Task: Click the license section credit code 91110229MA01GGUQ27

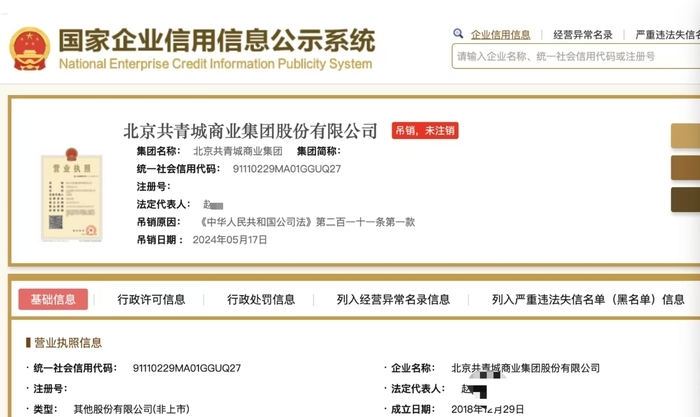Action: [x=187, y=368]
